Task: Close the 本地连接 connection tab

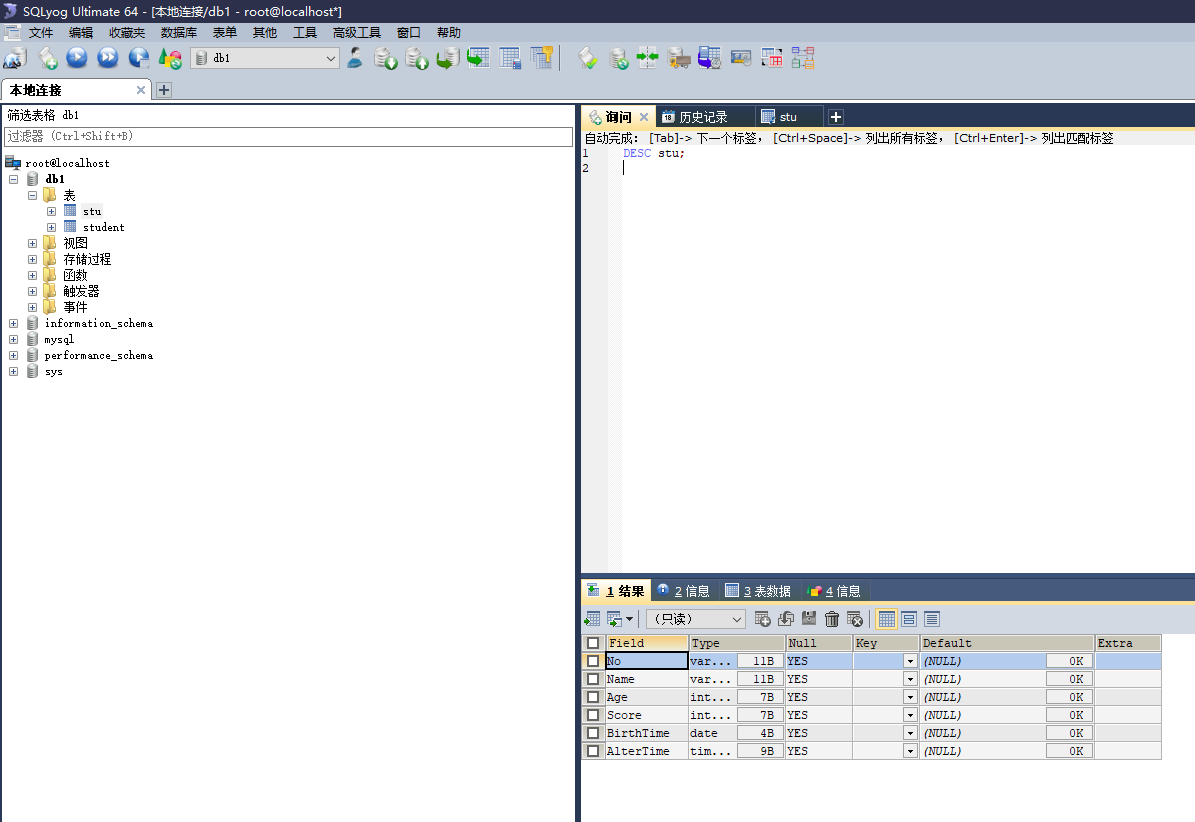Action: coord(140,90)
